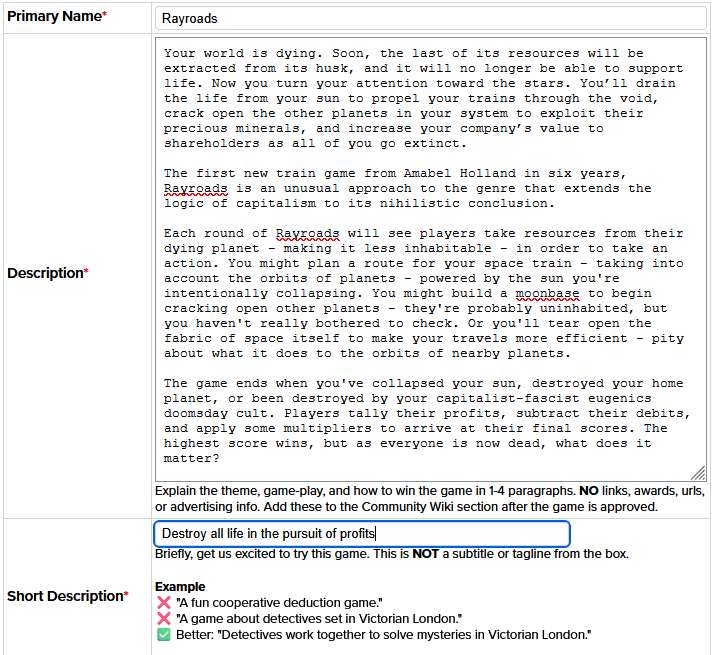Click the Short Description label

(67, 596)
